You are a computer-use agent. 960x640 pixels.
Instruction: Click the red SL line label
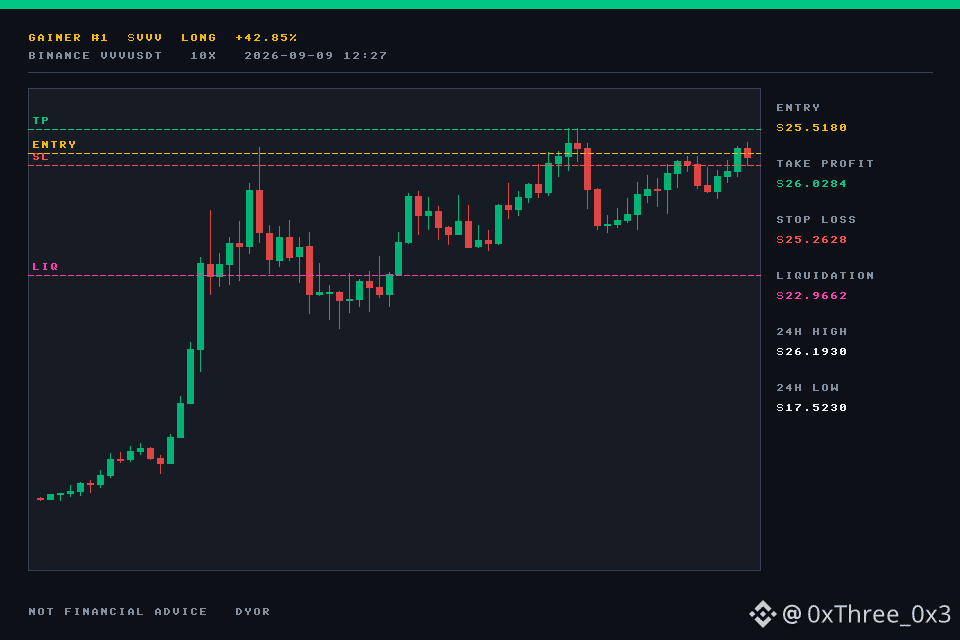click(40, 157)
